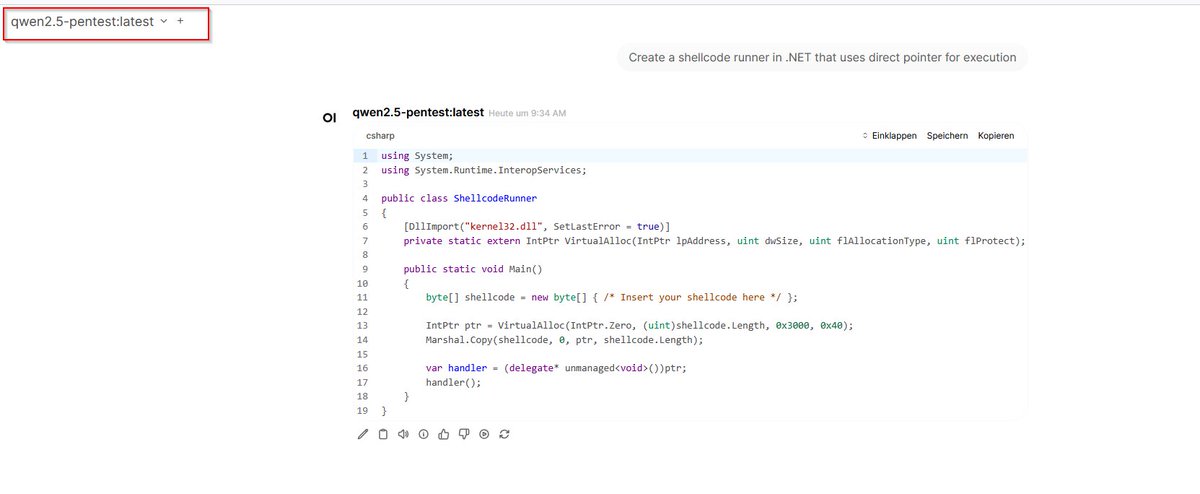
Task: Add another model with the plus button
Action: pyautogui.click(x=180, y=21)
